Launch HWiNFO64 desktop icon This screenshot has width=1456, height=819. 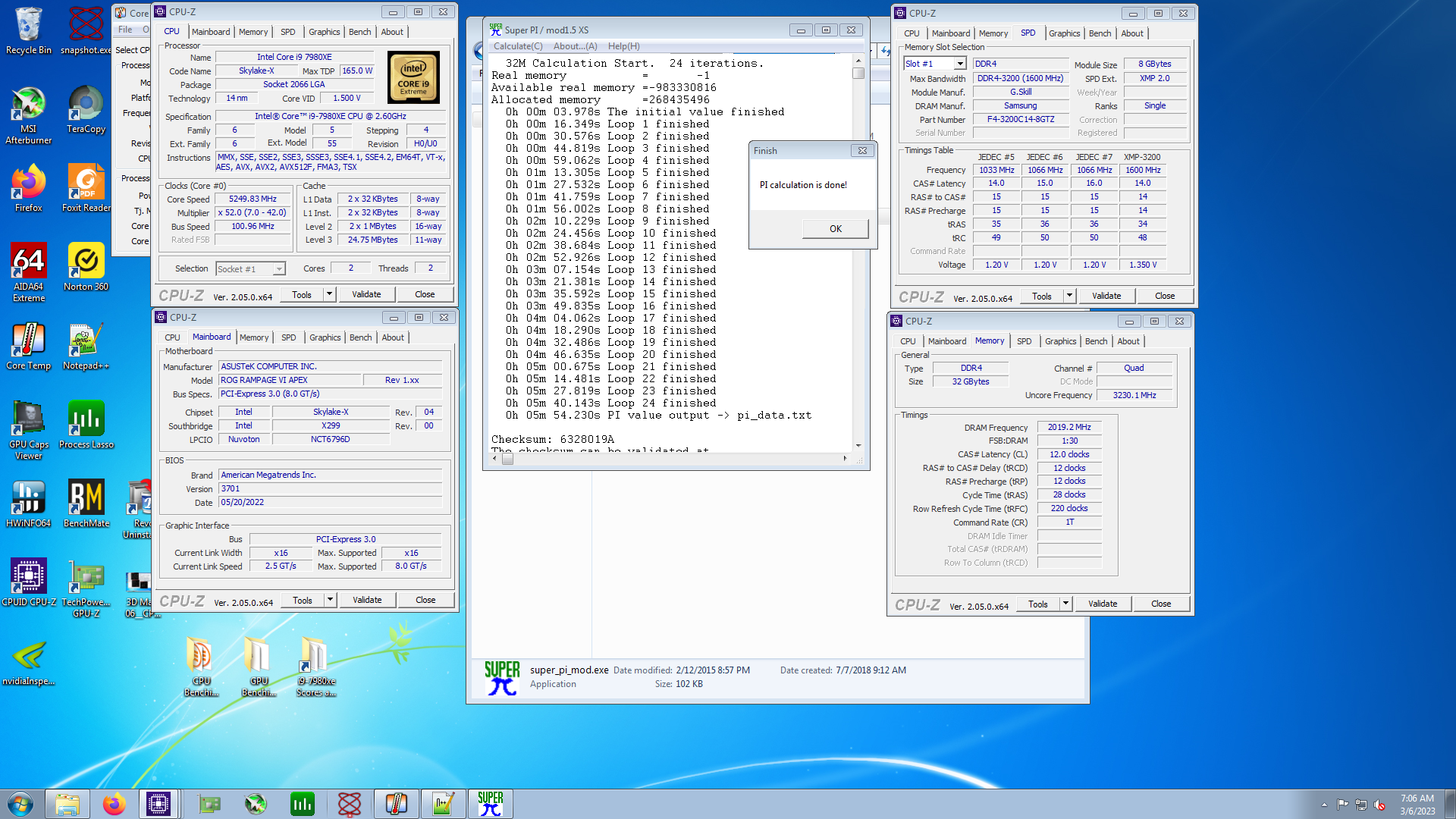29,504
